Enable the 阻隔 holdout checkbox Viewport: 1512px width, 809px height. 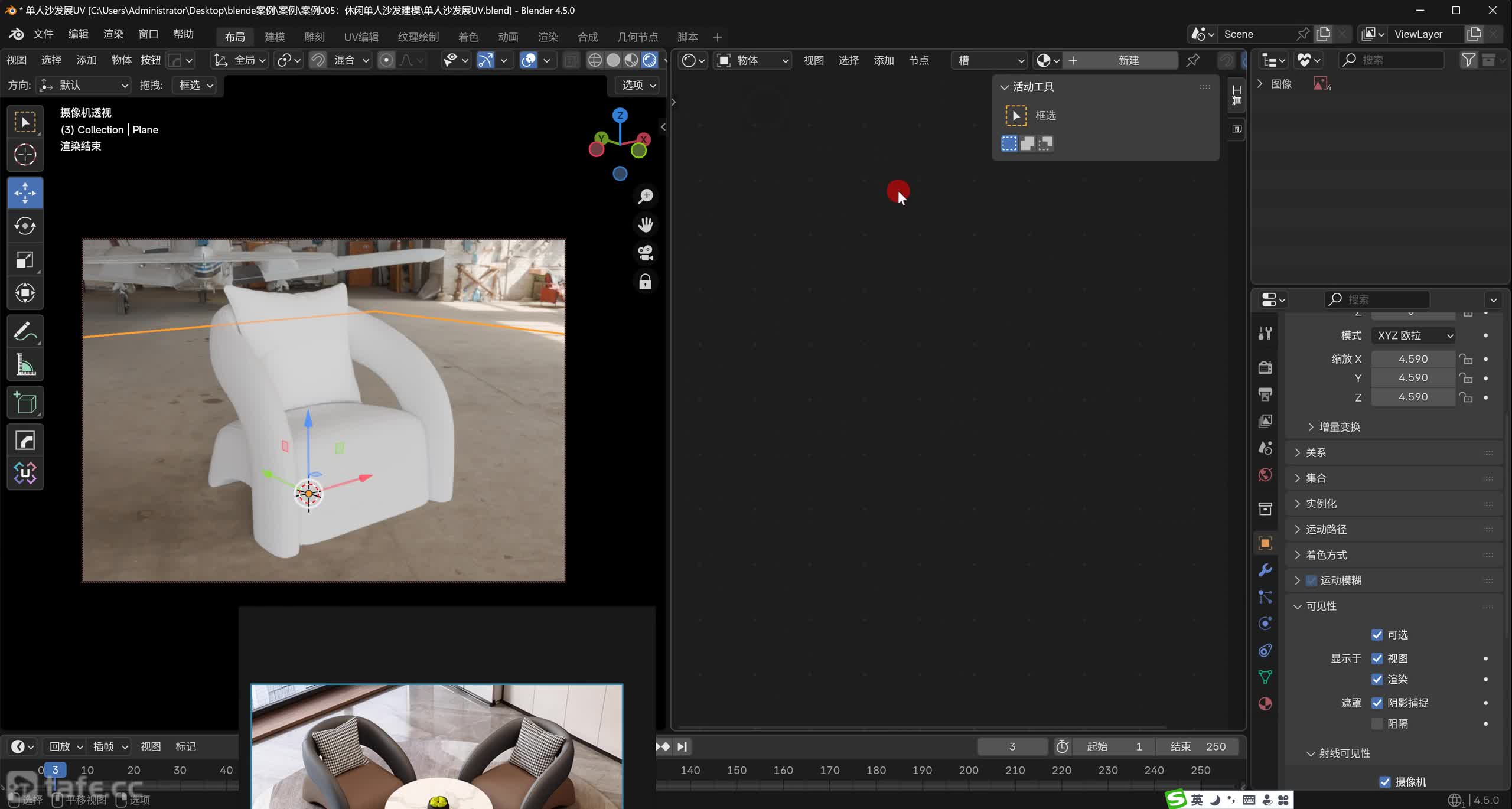(1377, 724)
